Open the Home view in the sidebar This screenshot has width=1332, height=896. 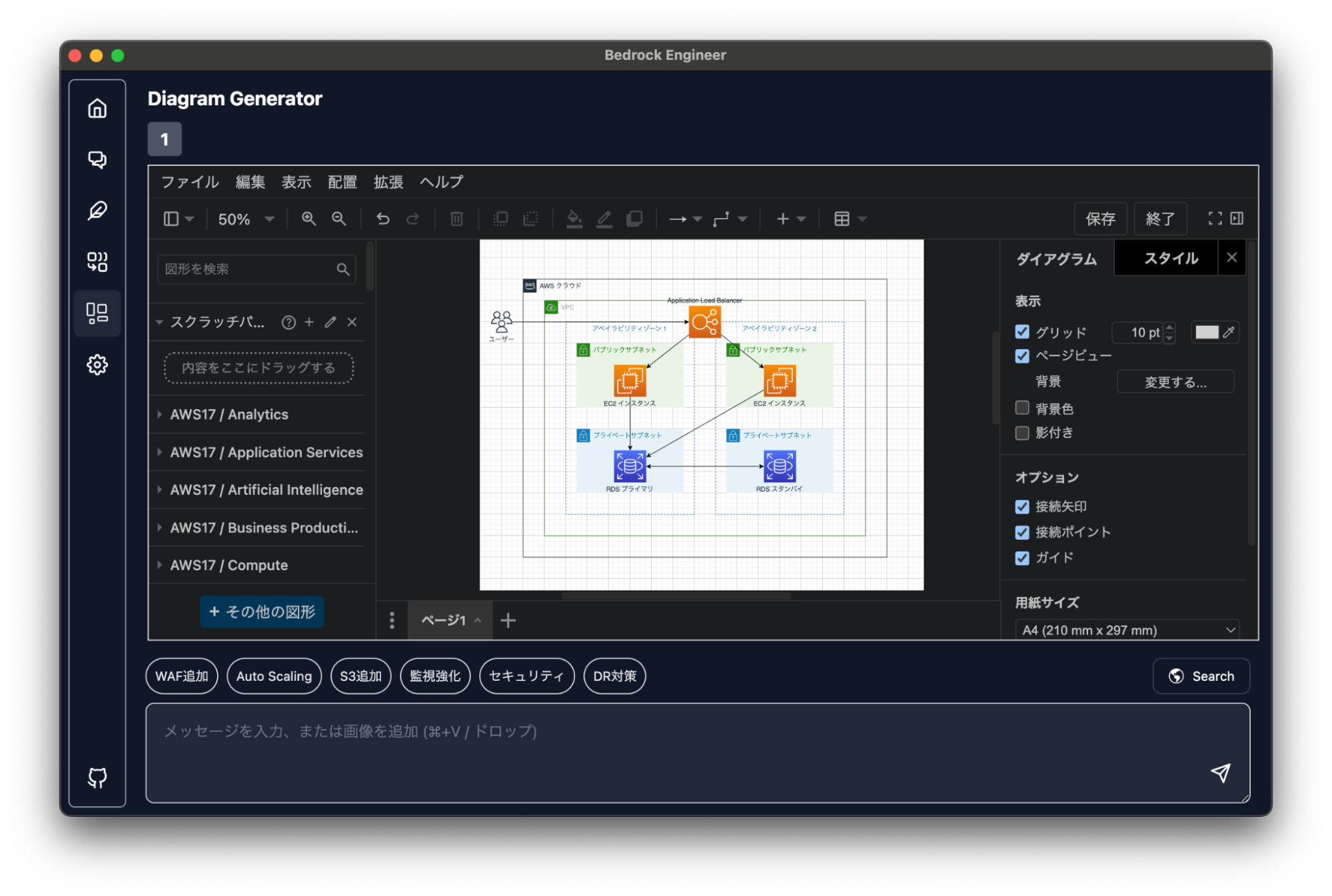[97, 108]
